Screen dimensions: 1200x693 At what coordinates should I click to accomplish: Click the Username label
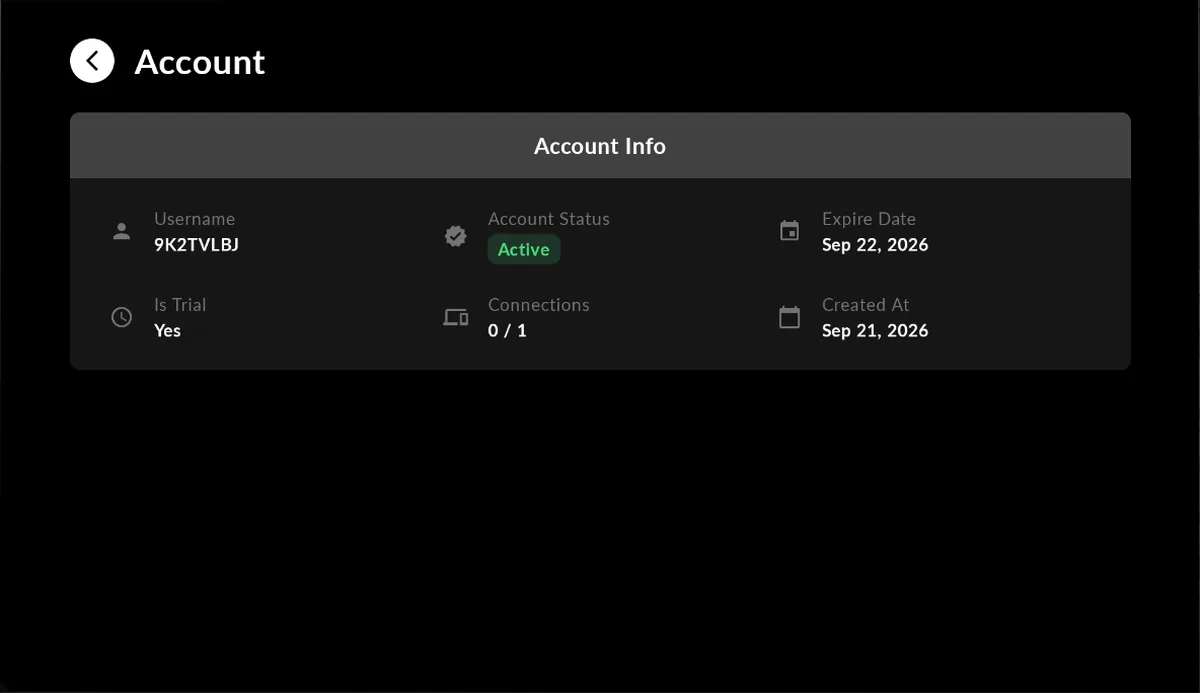click(x=194, y=219)
